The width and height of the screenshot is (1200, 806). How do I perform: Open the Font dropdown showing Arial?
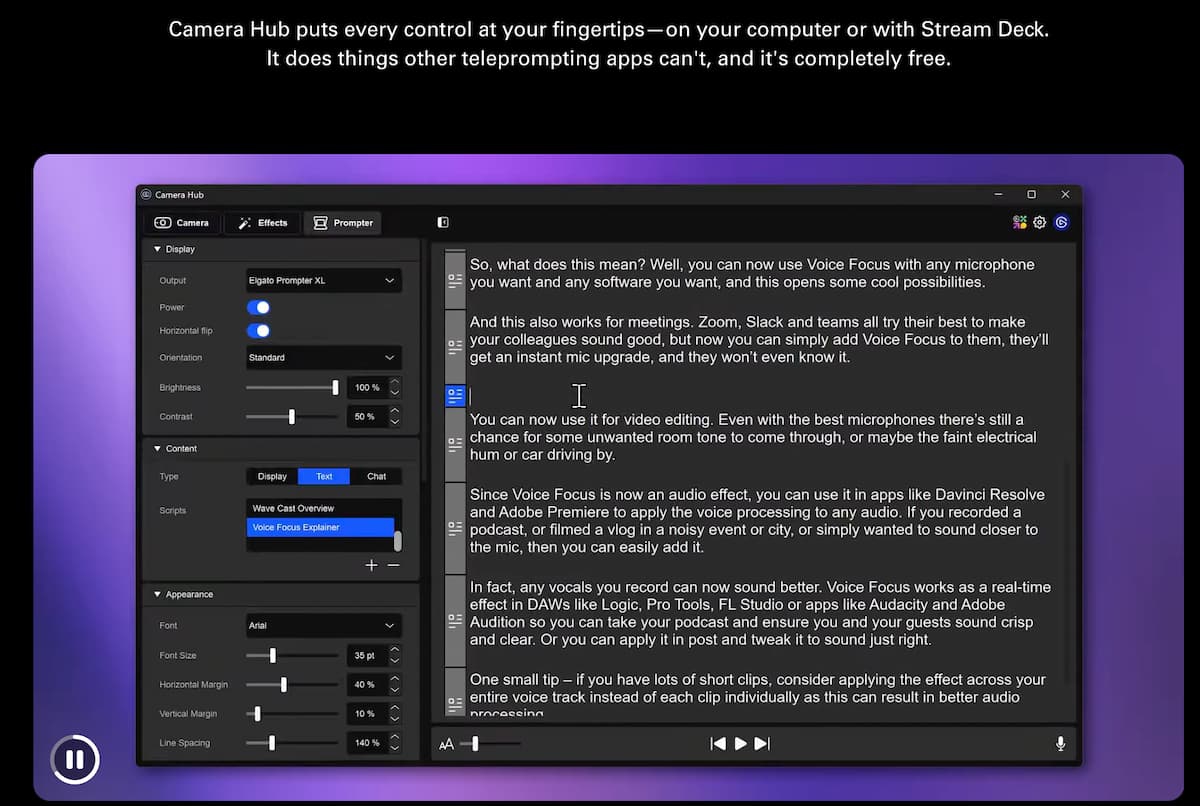(324, 626)
